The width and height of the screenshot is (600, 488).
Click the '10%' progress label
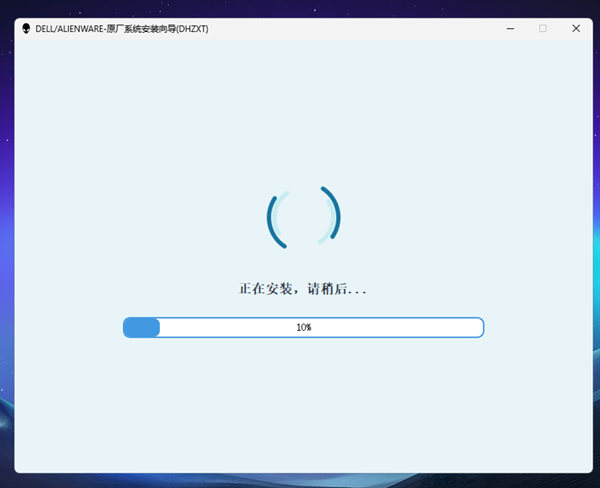pyautogui.click(x=304, y=328)
